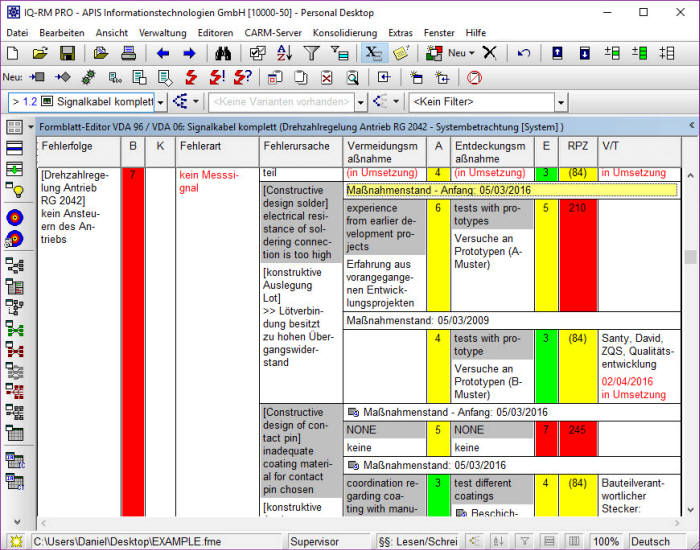Click the upper target bullseye sidebar icon

pyautogui.click(x=15, y=217)
